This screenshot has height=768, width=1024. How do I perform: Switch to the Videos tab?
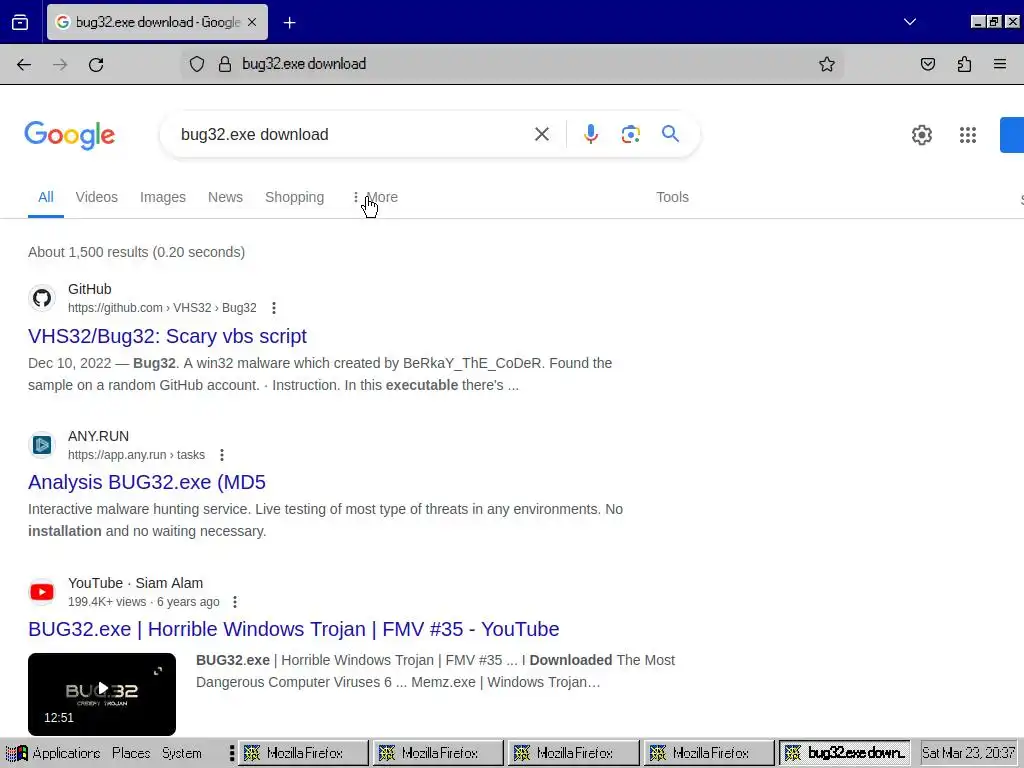(x=97, y=197)
